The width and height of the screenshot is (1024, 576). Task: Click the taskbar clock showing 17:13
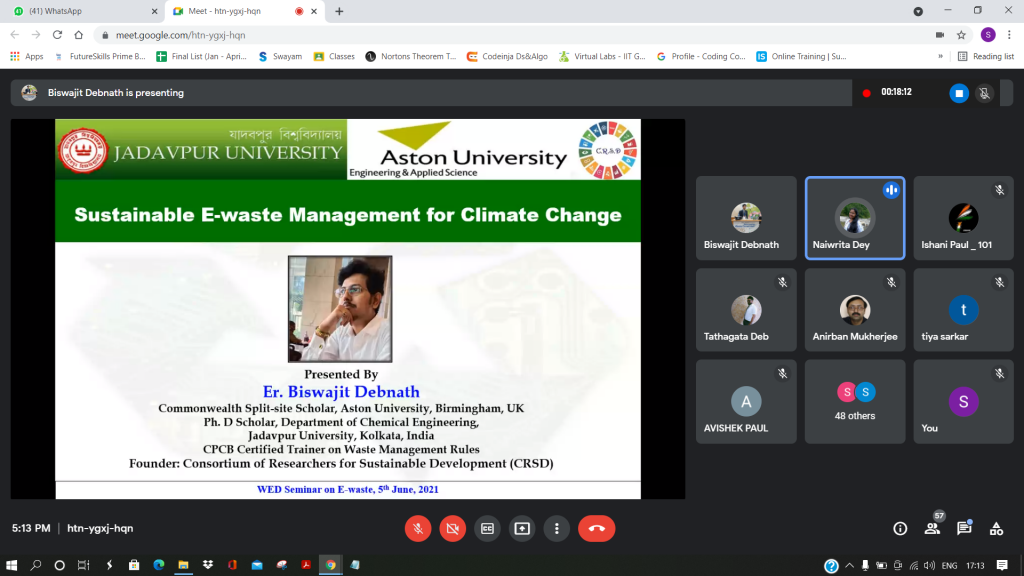pos(975,566)
